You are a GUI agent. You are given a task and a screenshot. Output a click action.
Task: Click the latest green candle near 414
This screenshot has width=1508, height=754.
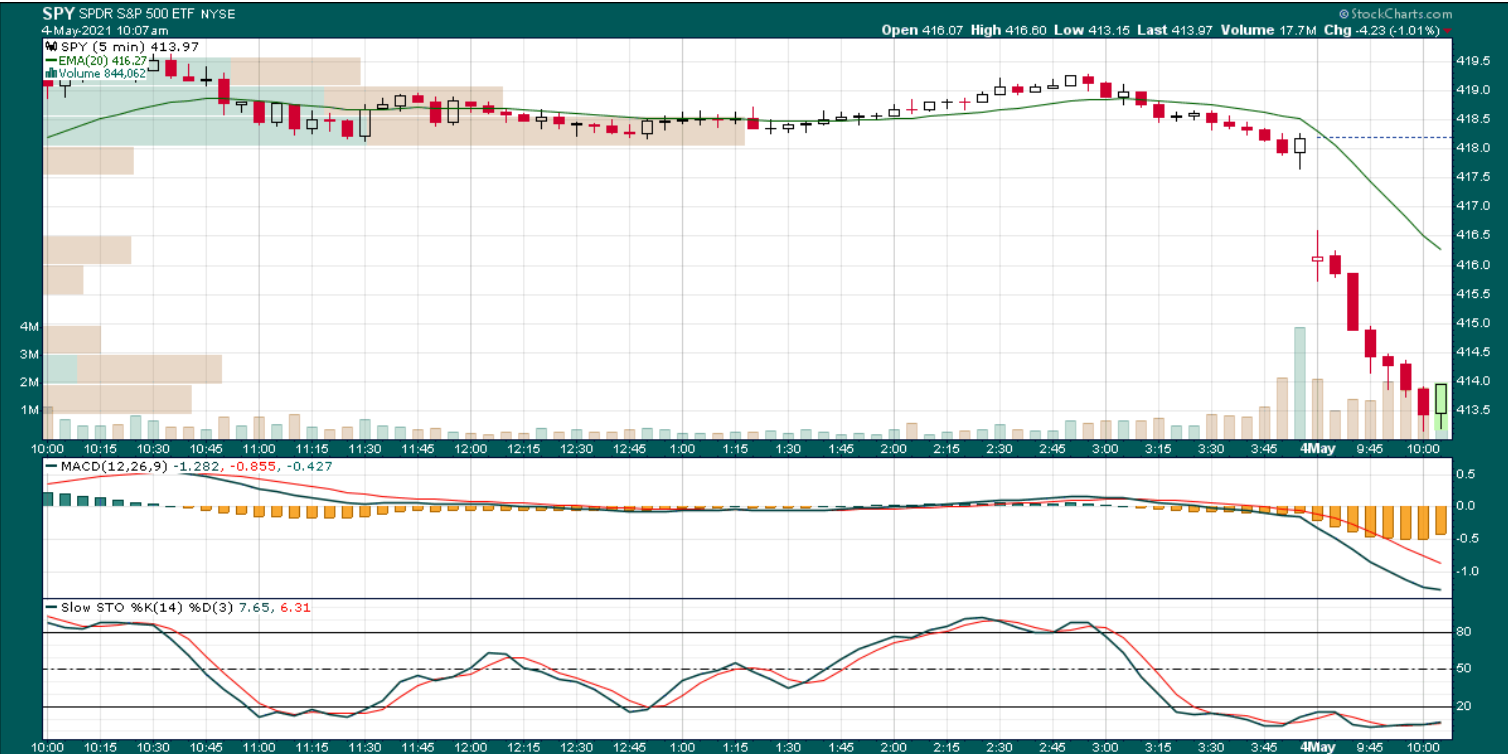(1441, 399)
